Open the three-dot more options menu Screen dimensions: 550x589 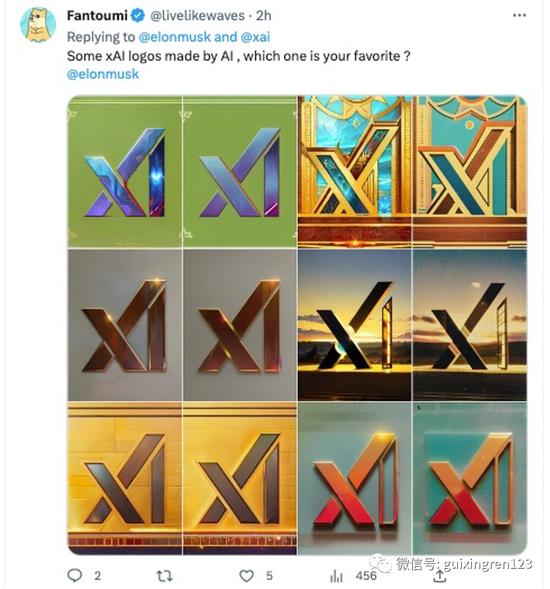tap(519, 15)
